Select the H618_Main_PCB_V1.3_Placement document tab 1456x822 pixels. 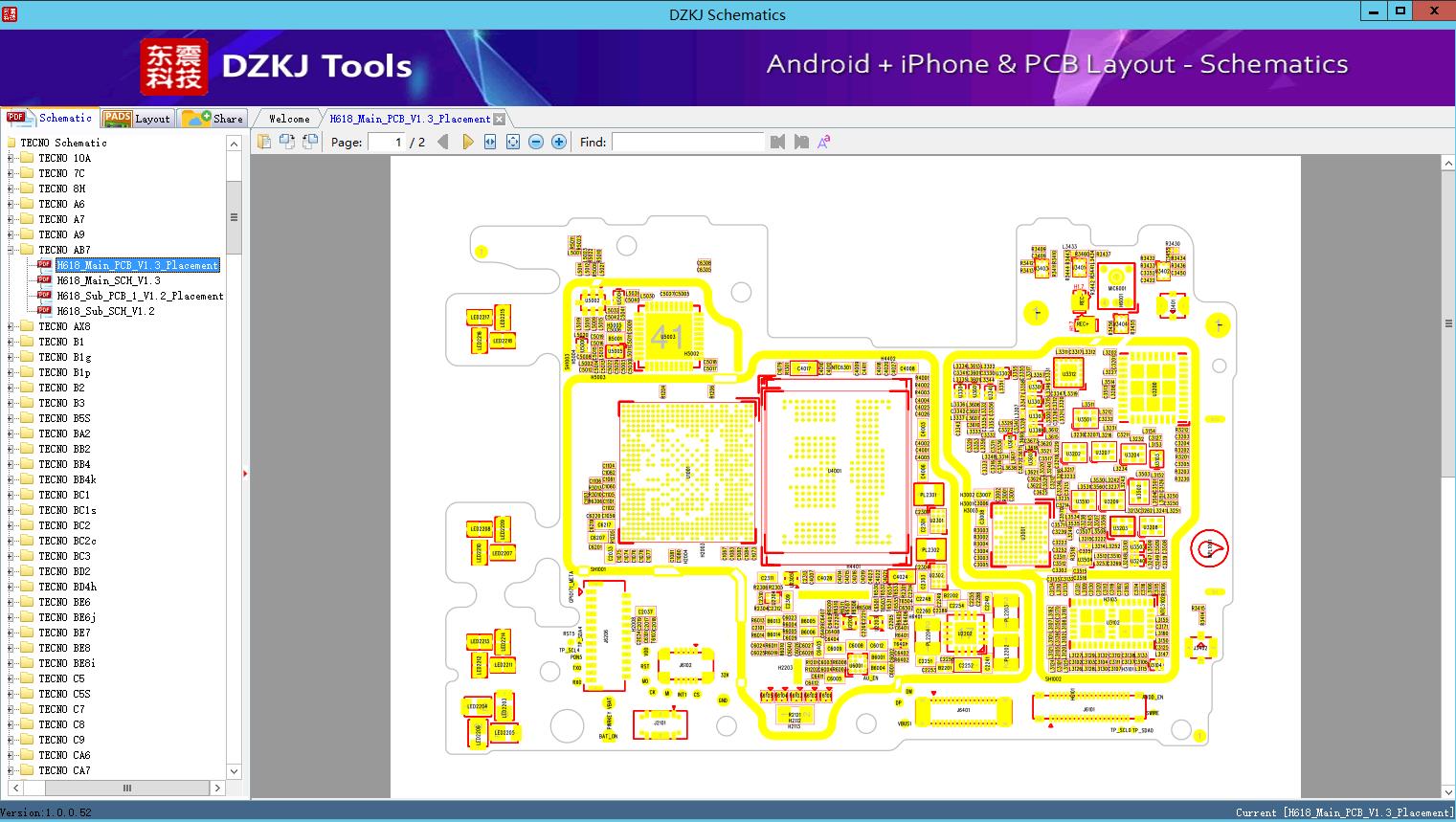pyautogui.click(x=410, y=119)
